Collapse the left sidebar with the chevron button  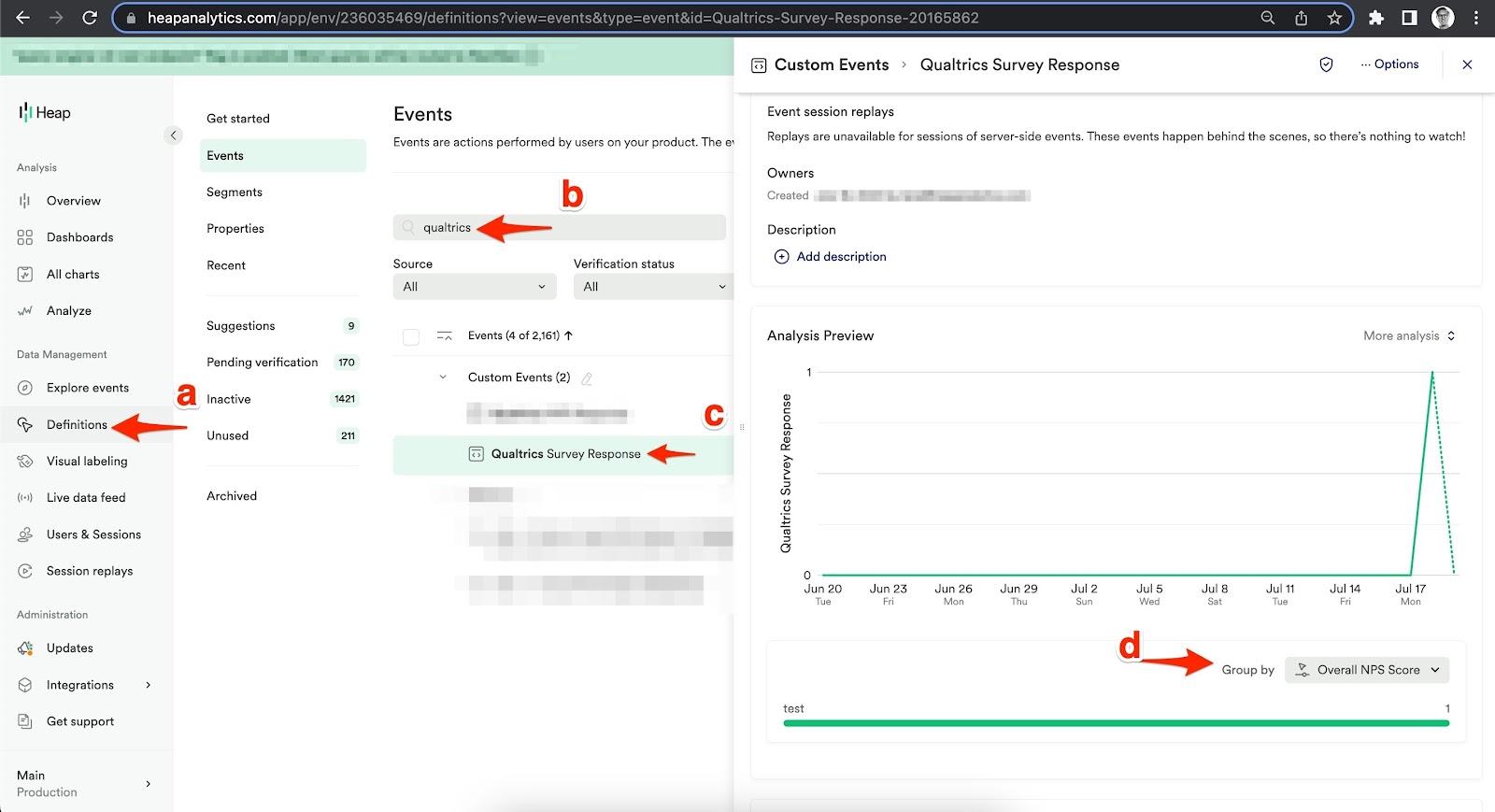click(173, 135)
